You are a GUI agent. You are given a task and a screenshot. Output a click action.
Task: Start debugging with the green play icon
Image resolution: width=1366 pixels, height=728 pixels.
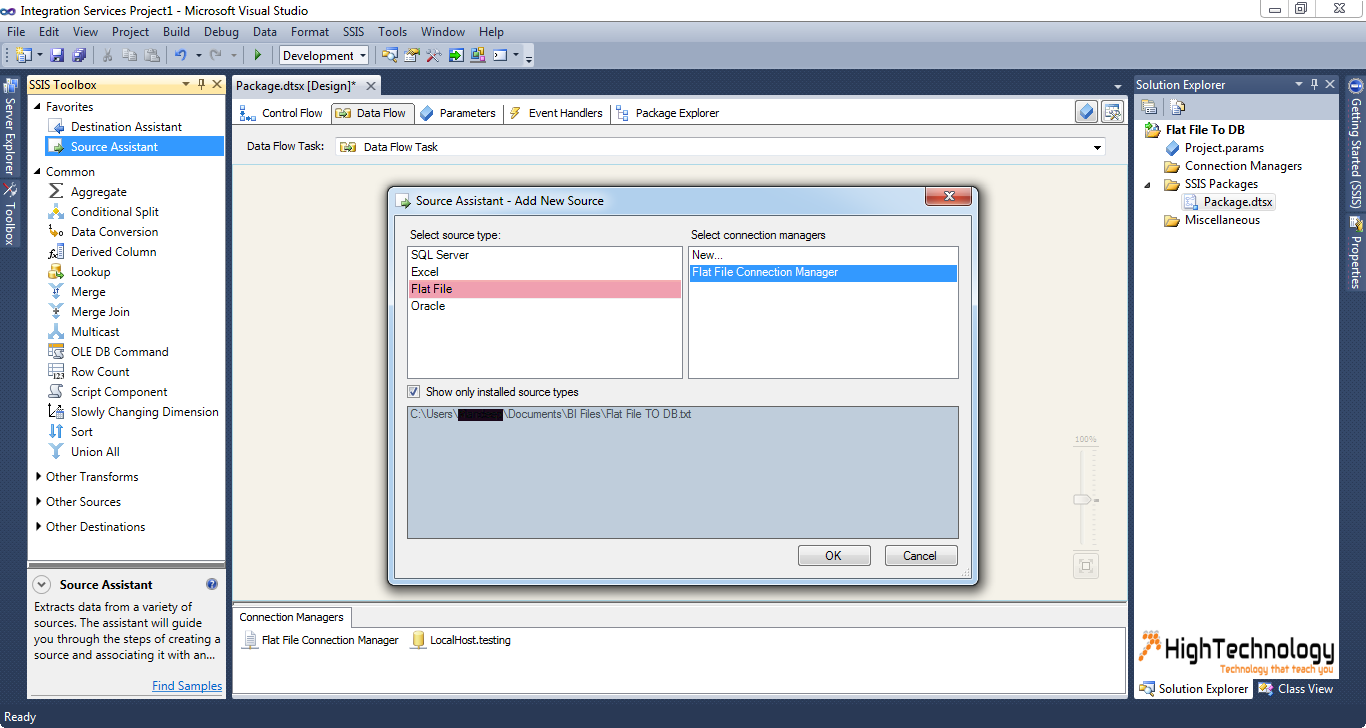coord(258,55)
